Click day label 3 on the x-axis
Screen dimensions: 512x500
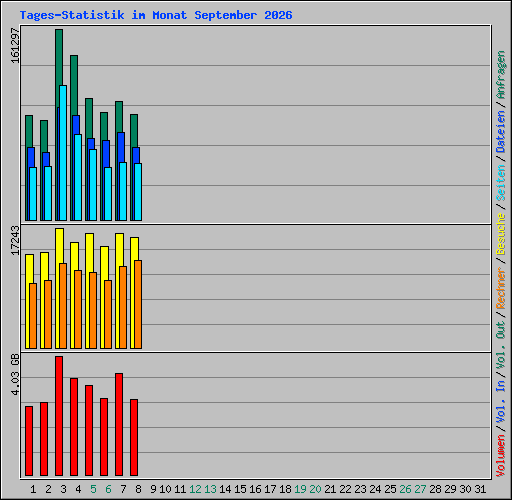(63, 489)
